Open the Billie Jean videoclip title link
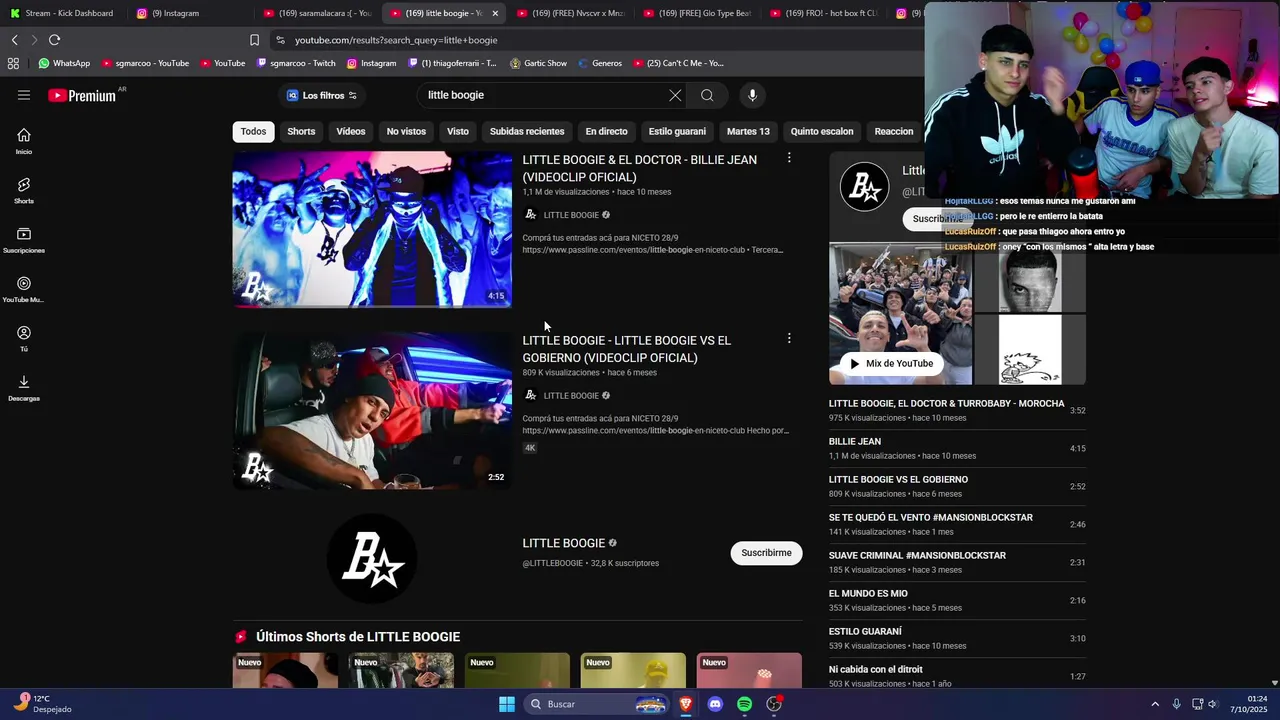This screenshot has width=1280, height=720. pyautogui.click(x=639, y=168)
